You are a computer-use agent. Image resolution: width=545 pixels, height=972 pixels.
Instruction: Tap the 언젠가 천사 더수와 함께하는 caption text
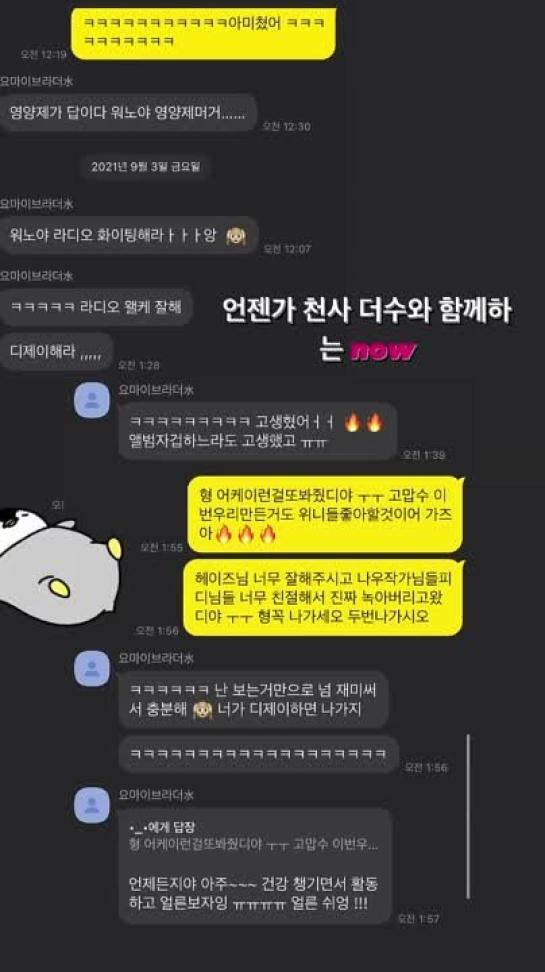tap(367, 329)
